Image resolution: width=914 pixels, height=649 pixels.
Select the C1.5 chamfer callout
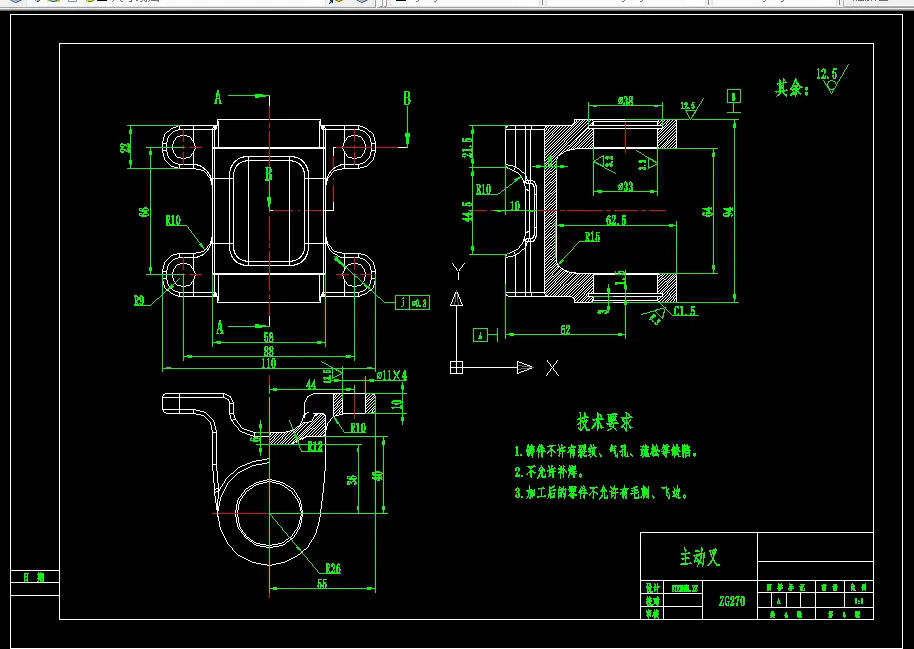coord(685,311)
